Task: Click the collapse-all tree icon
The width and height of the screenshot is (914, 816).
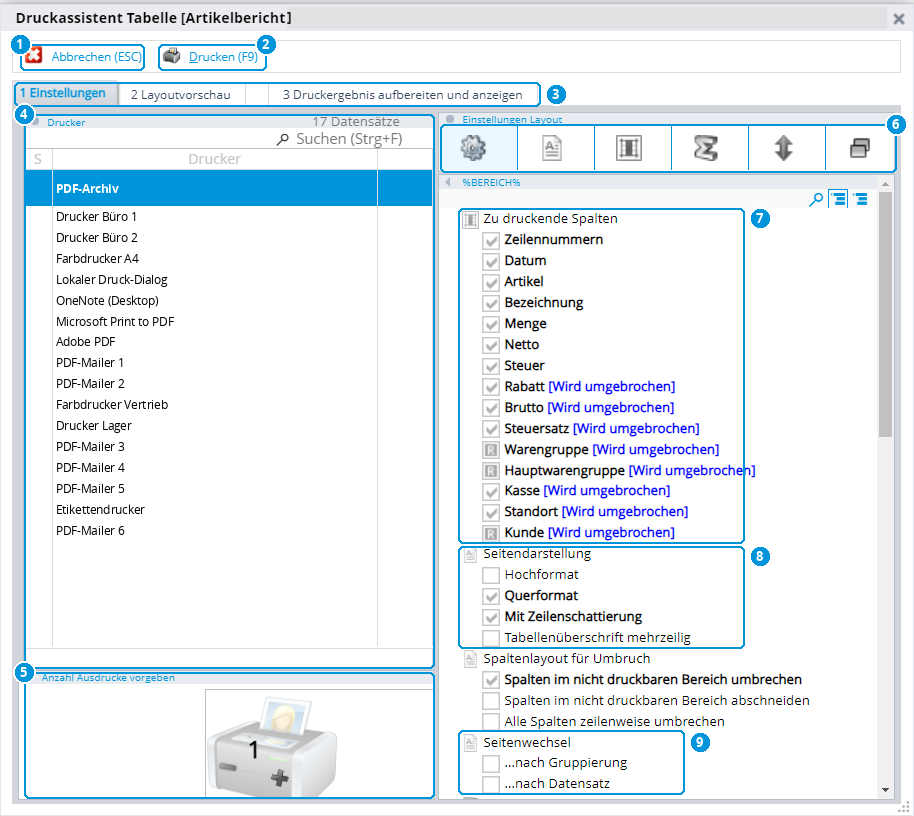Action: point(860,199)
